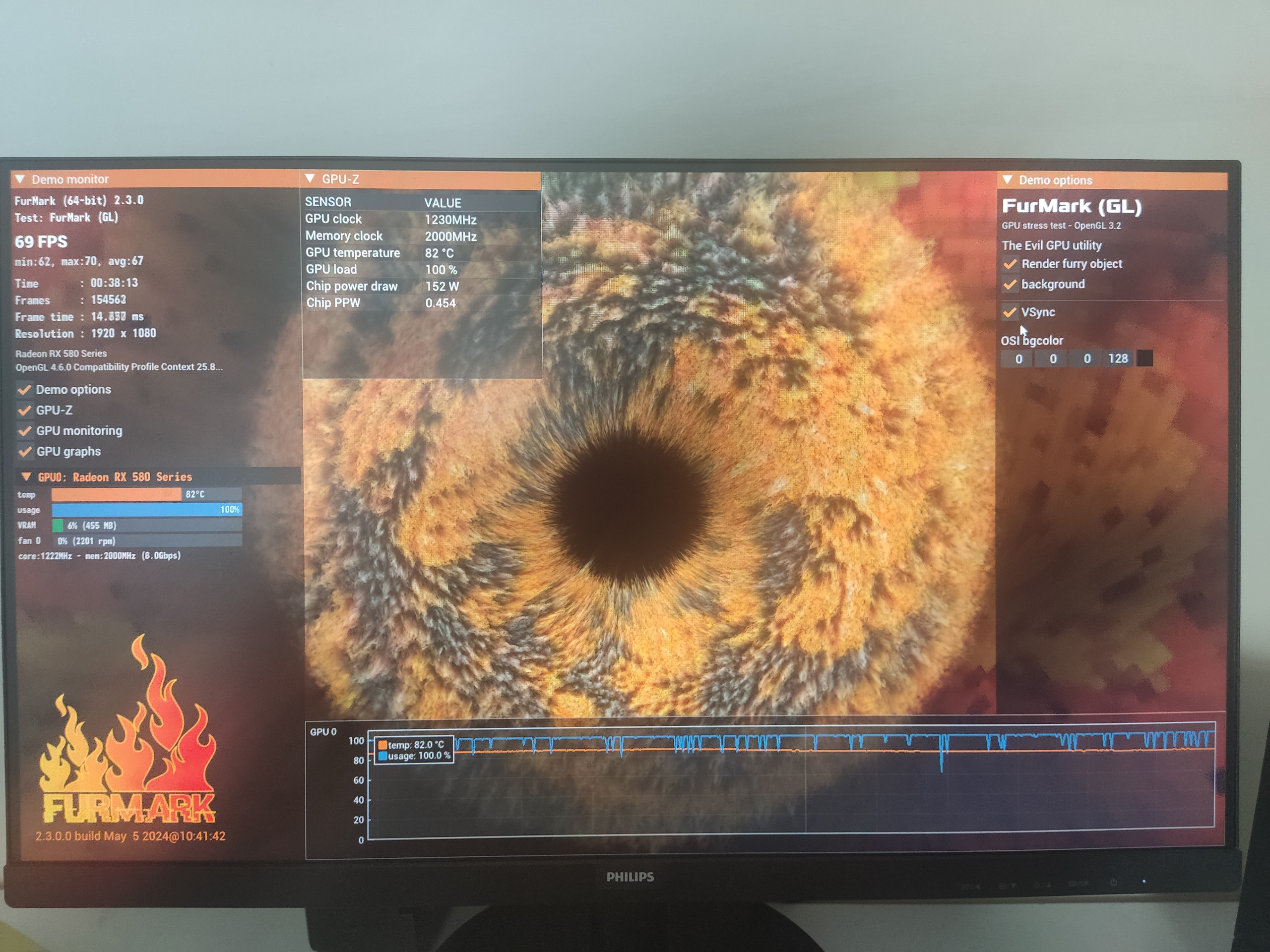Click the blue usage bar showing 100%
Screen dimensions: 1270x952
point(146,510)
